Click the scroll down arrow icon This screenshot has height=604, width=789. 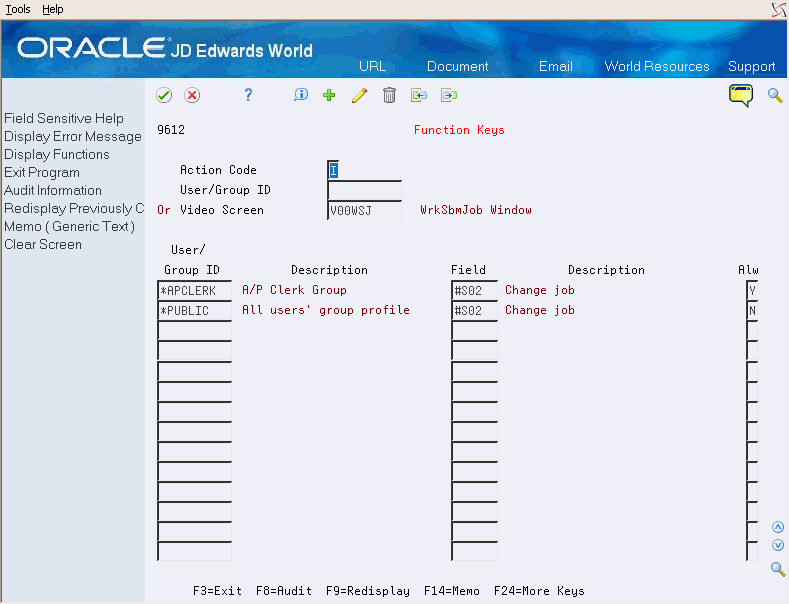[777, 545]
